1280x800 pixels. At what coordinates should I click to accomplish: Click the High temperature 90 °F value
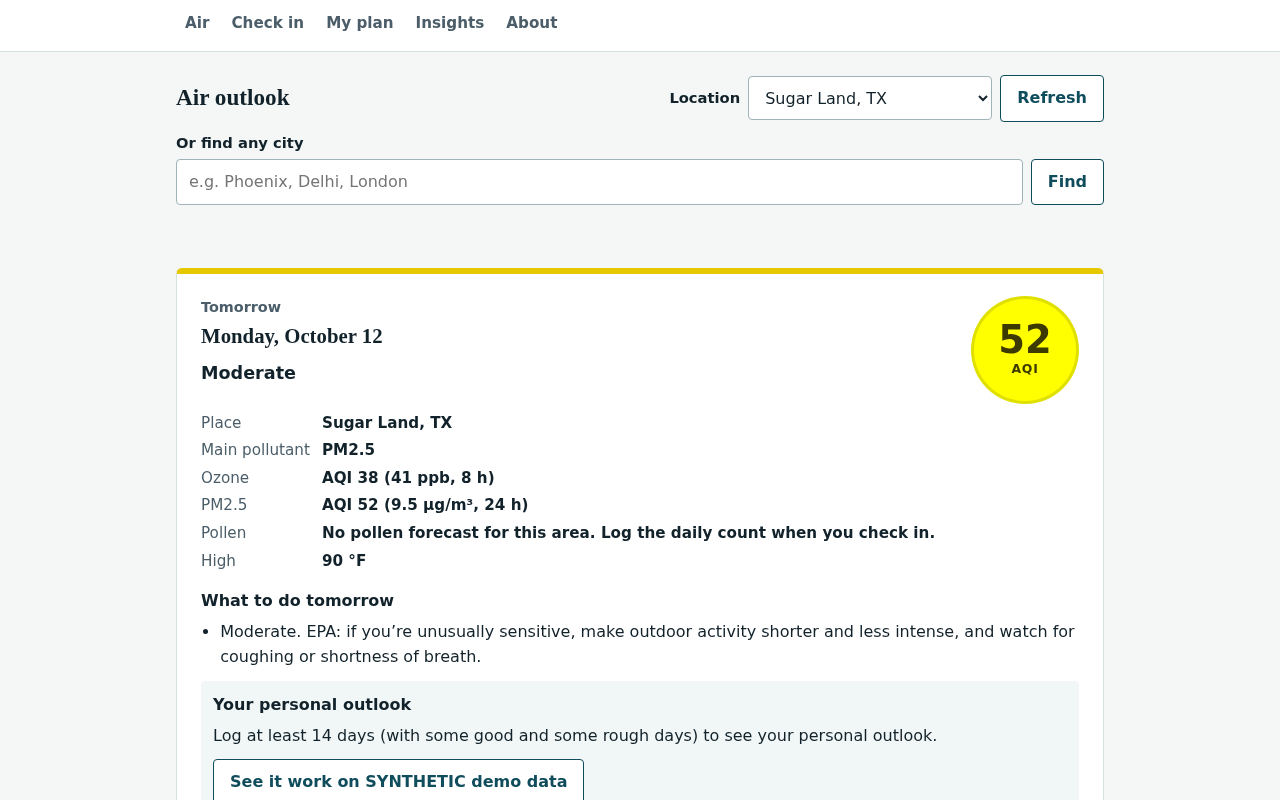tap(344, 561)
